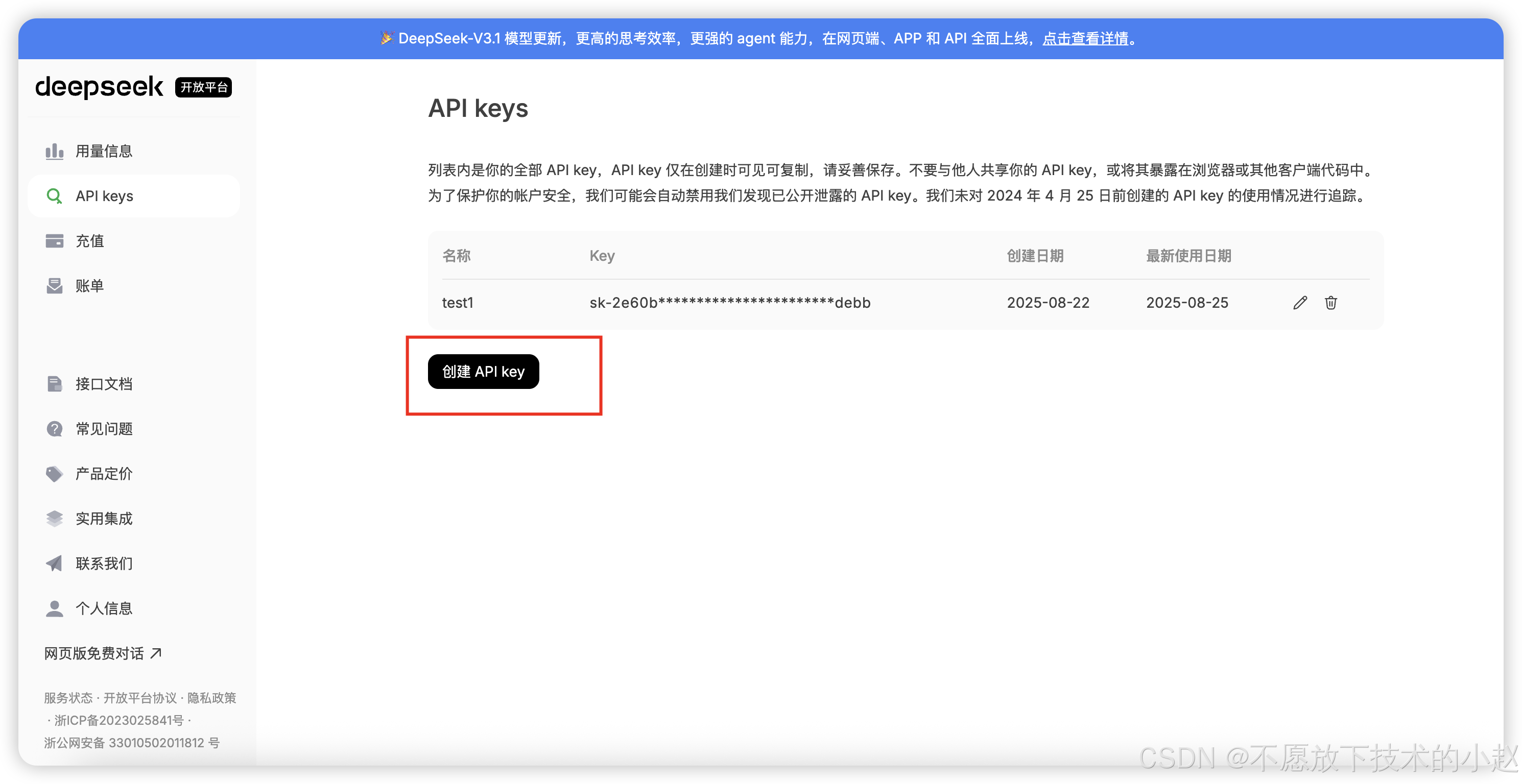Screen dimensions: 1522x784
Task: Click the 创建 API key button
Action: (x=483, y=372)
